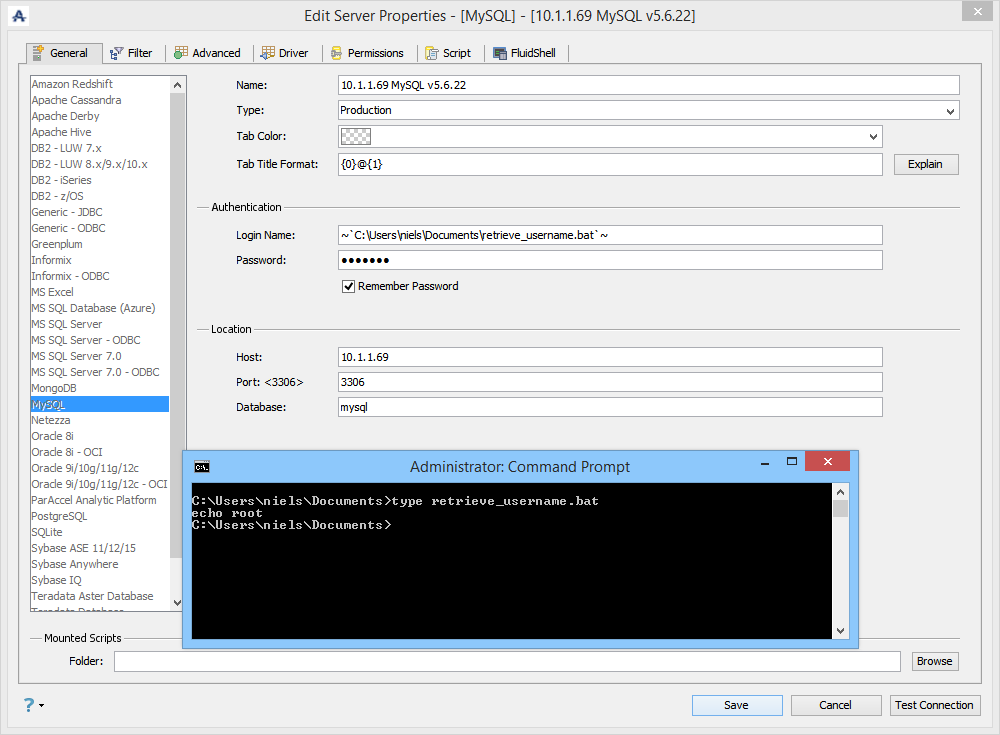Uncheck the Remember Password checkbox

point(349,286)
